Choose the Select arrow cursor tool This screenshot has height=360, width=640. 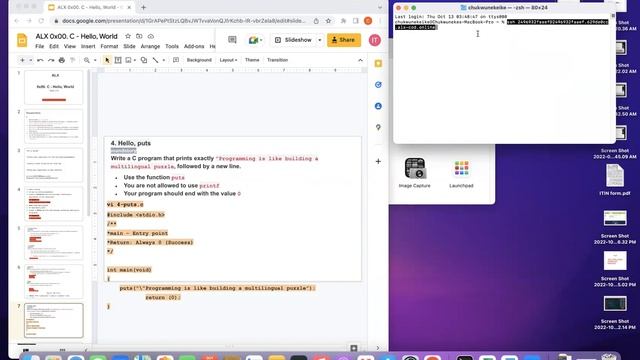pyautogui.click(x=107, y=60)
